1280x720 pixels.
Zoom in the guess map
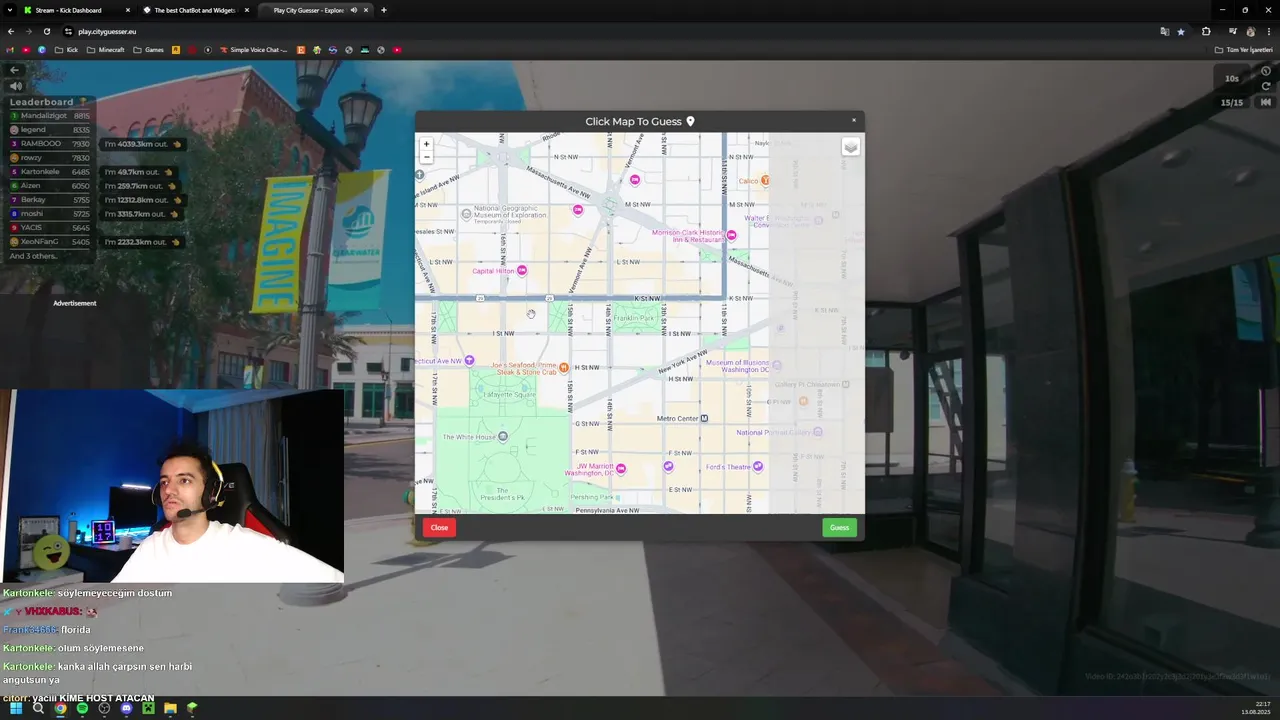coord(426,144)
